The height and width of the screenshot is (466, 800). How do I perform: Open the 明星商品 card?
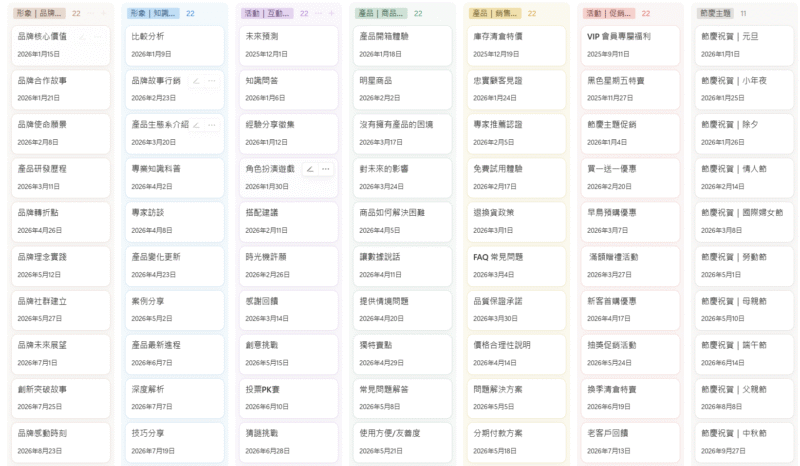[x=403, y=89]
